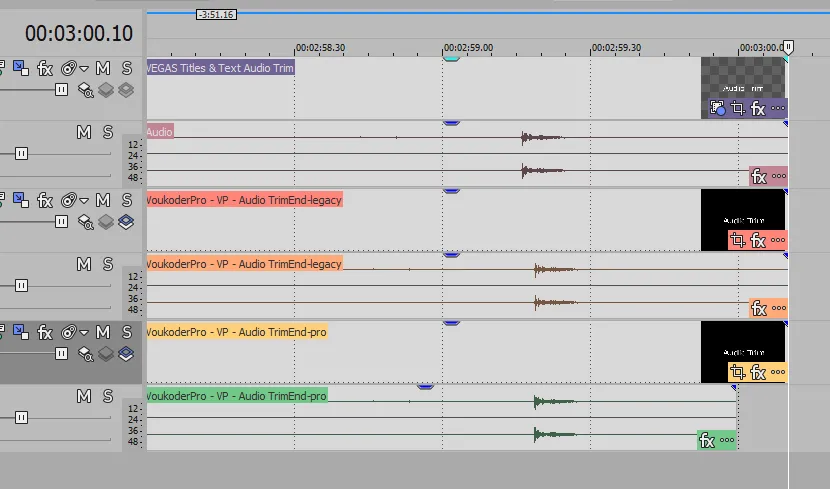Open Track FX on the TrimEnd-legacy video track
This screenshot has width=830, height=489.
[45, 201]
